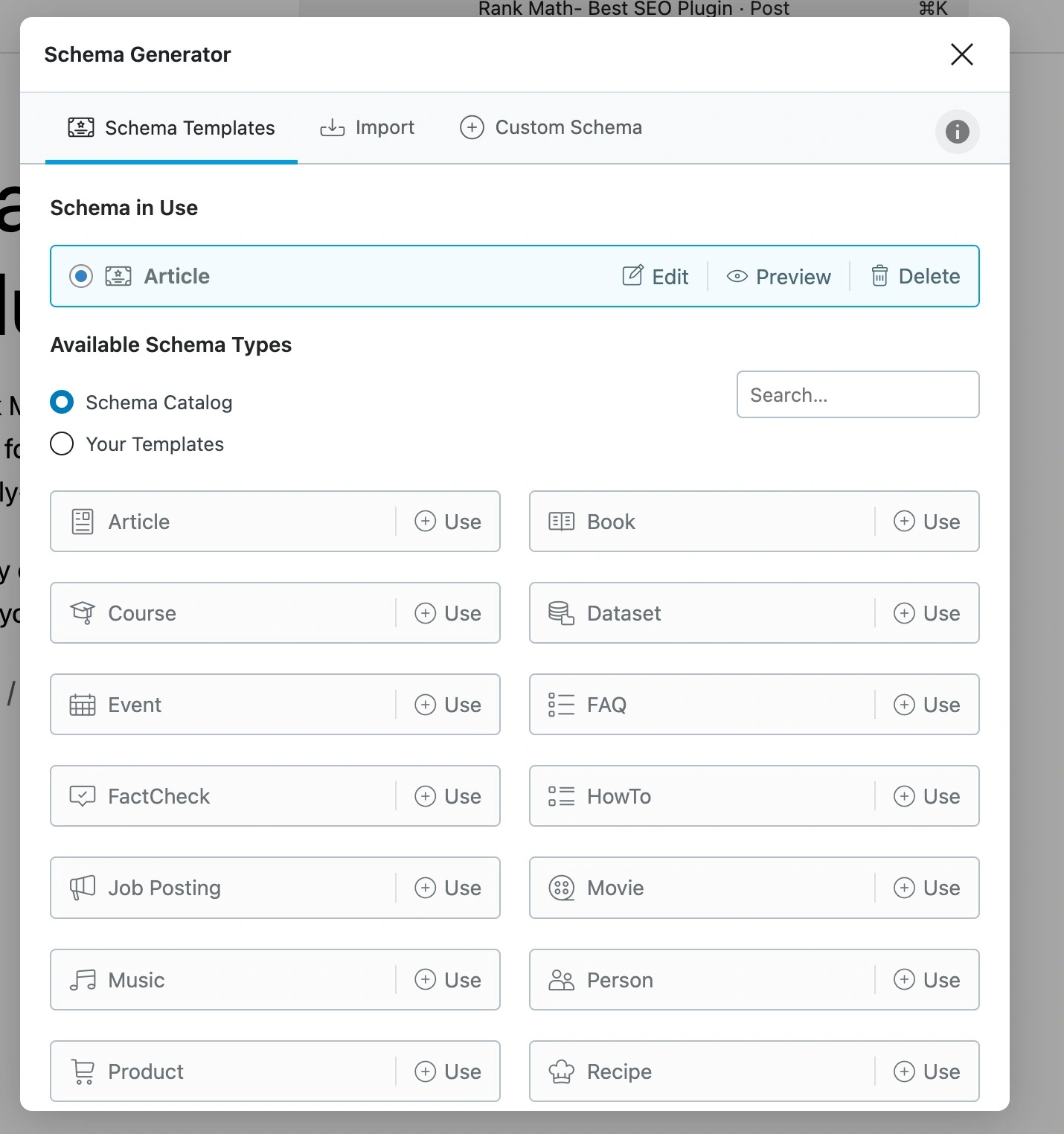The height and width of the screenshot is (1134, 1064).
Task: Click the plus icon to use Book schema
Action: point(904,522)
